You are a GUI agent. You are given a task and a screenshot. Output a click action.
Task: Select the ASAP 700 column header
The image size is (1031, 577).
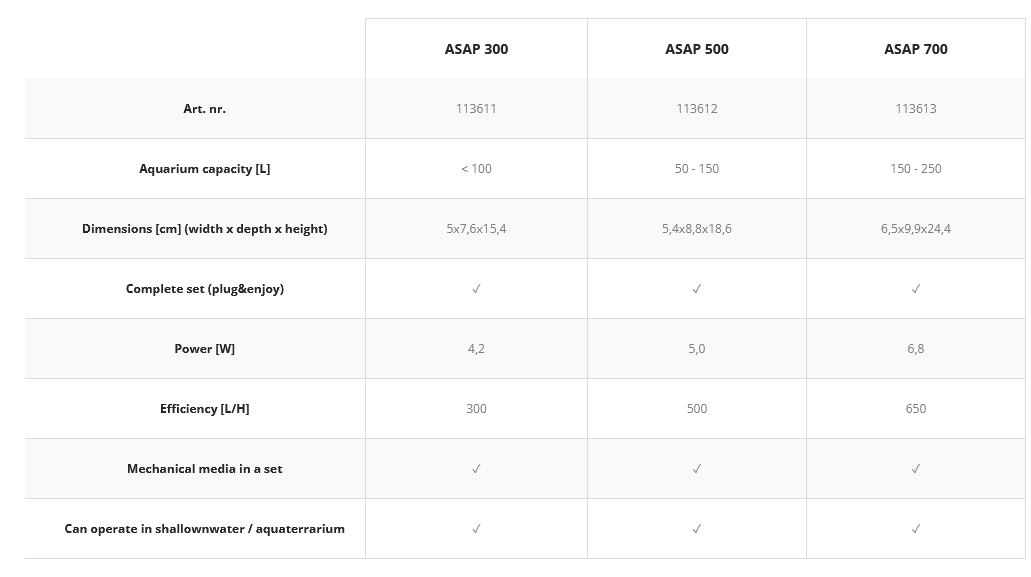(916, 49)
